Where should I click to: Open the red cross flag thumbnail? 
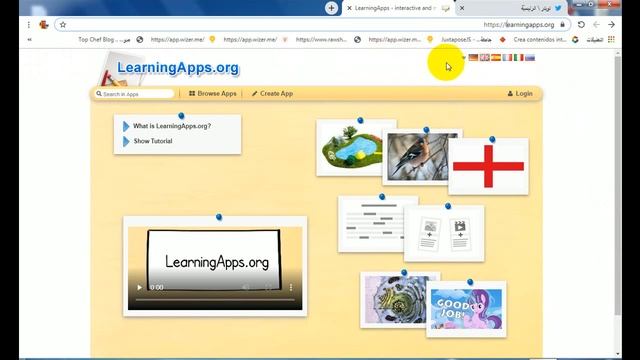[x=488, y=166]
